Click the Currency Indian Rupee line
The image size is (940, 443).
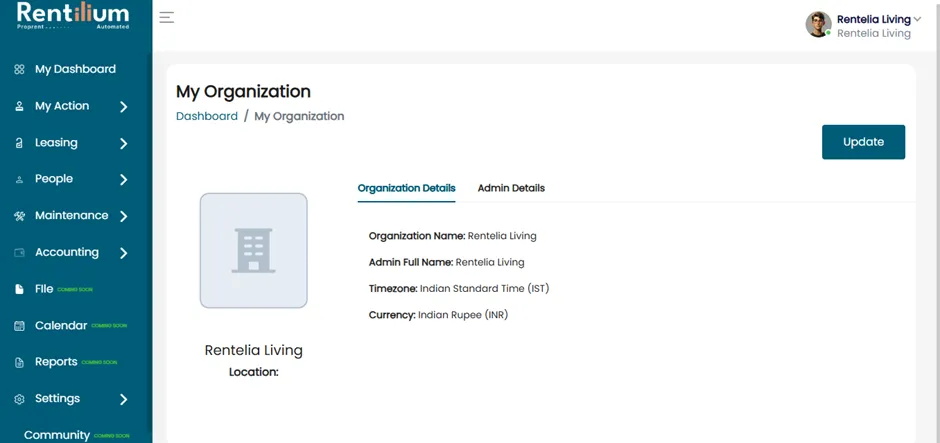438,315
